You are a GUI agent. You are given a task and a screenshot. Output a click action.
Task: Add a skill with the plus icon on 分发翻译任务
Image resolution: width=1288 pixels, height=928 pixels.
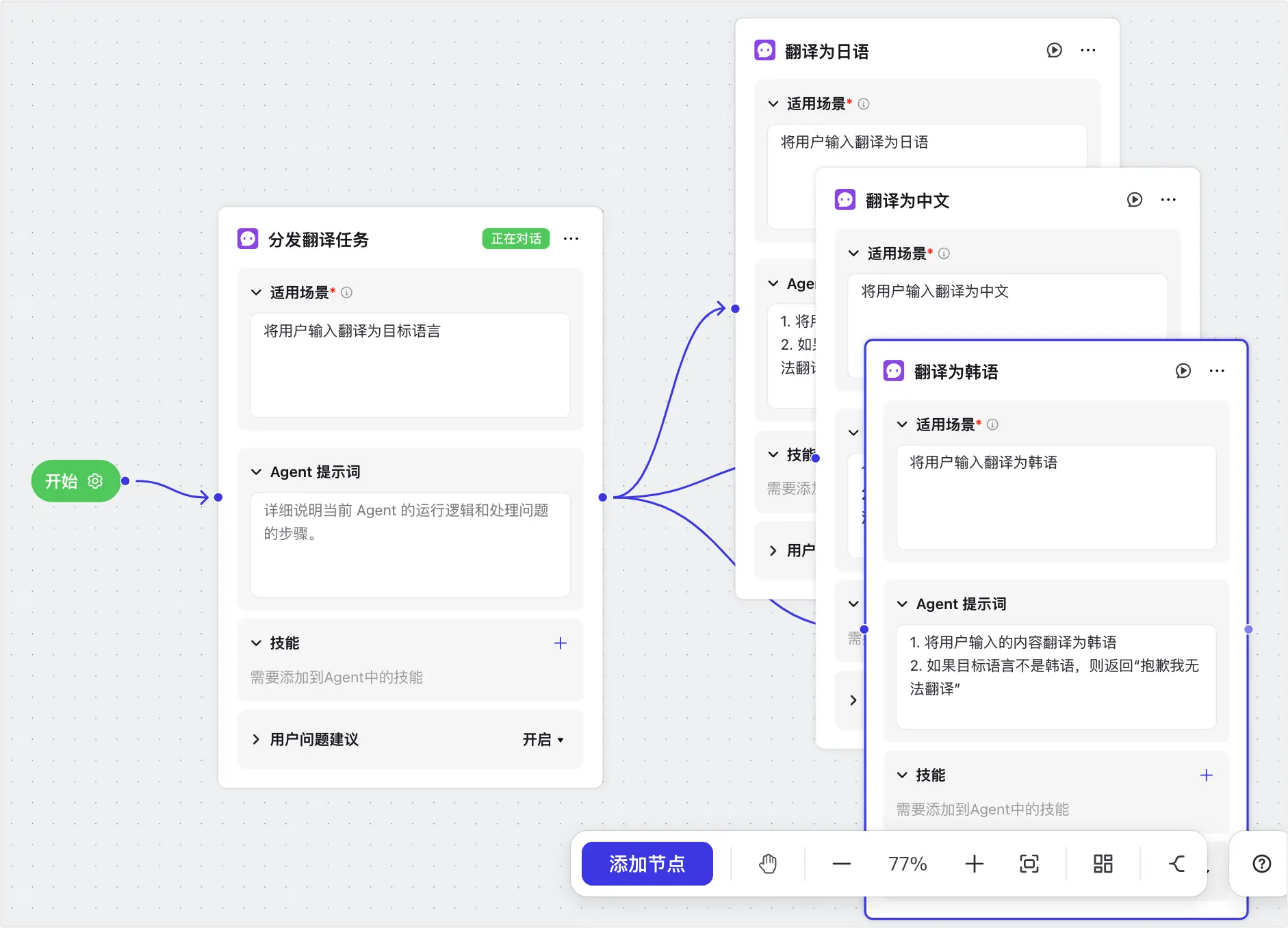(560, 643)
